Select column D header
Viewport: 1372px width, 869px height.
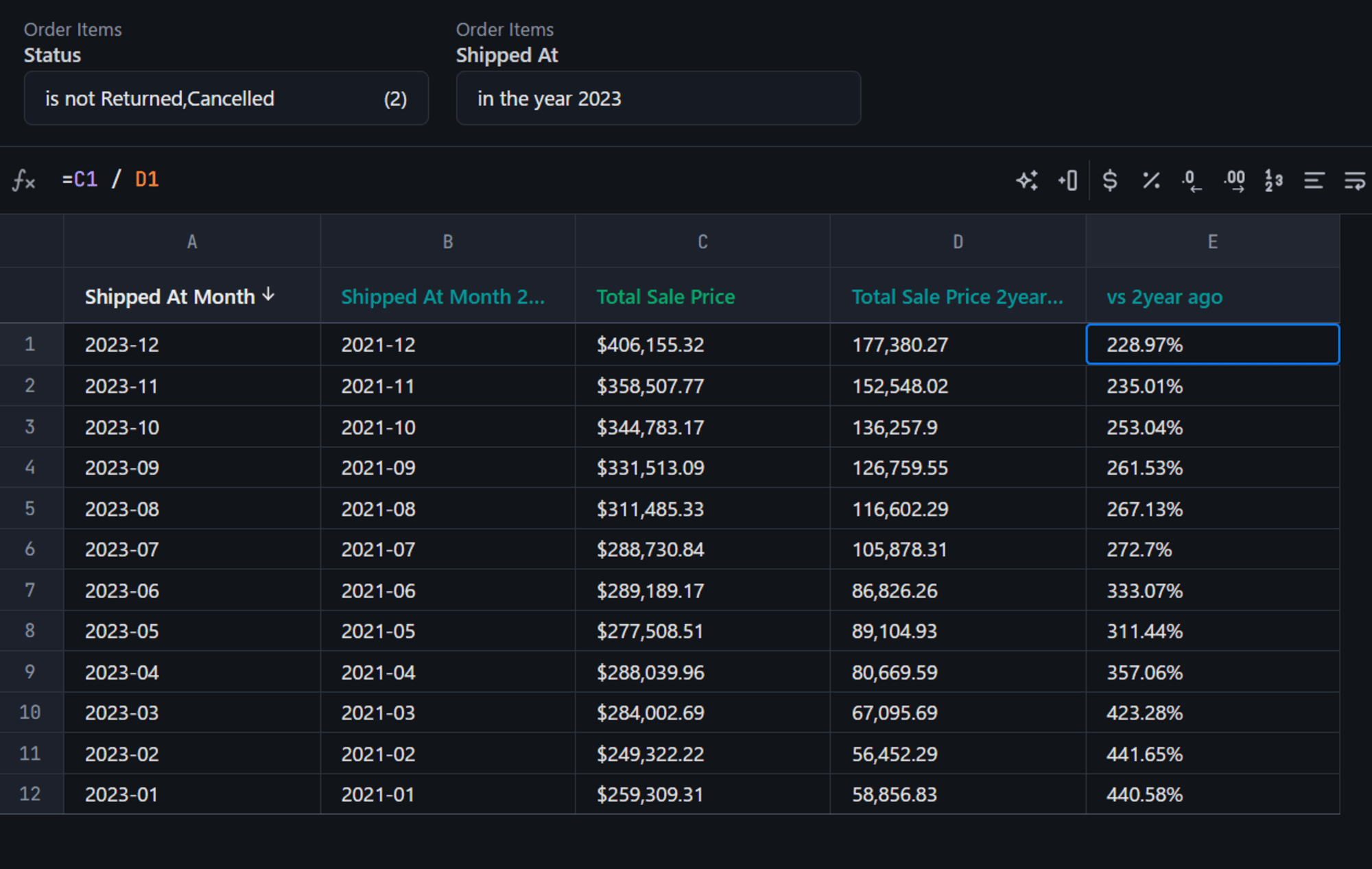[x=958, y=241]
